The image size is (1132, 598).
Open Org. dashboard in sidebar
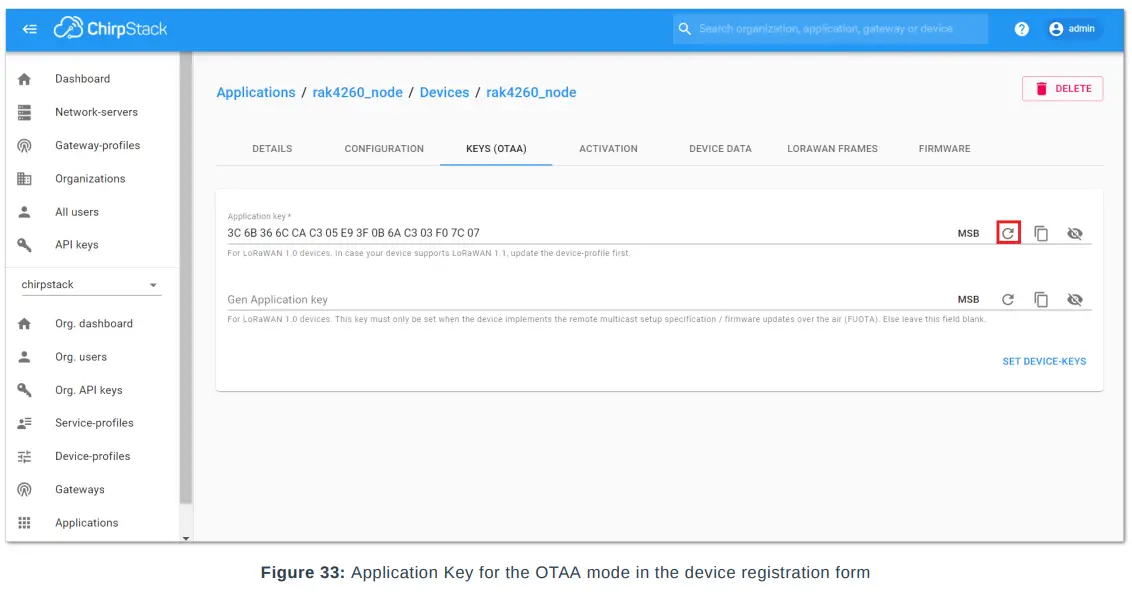93,324
